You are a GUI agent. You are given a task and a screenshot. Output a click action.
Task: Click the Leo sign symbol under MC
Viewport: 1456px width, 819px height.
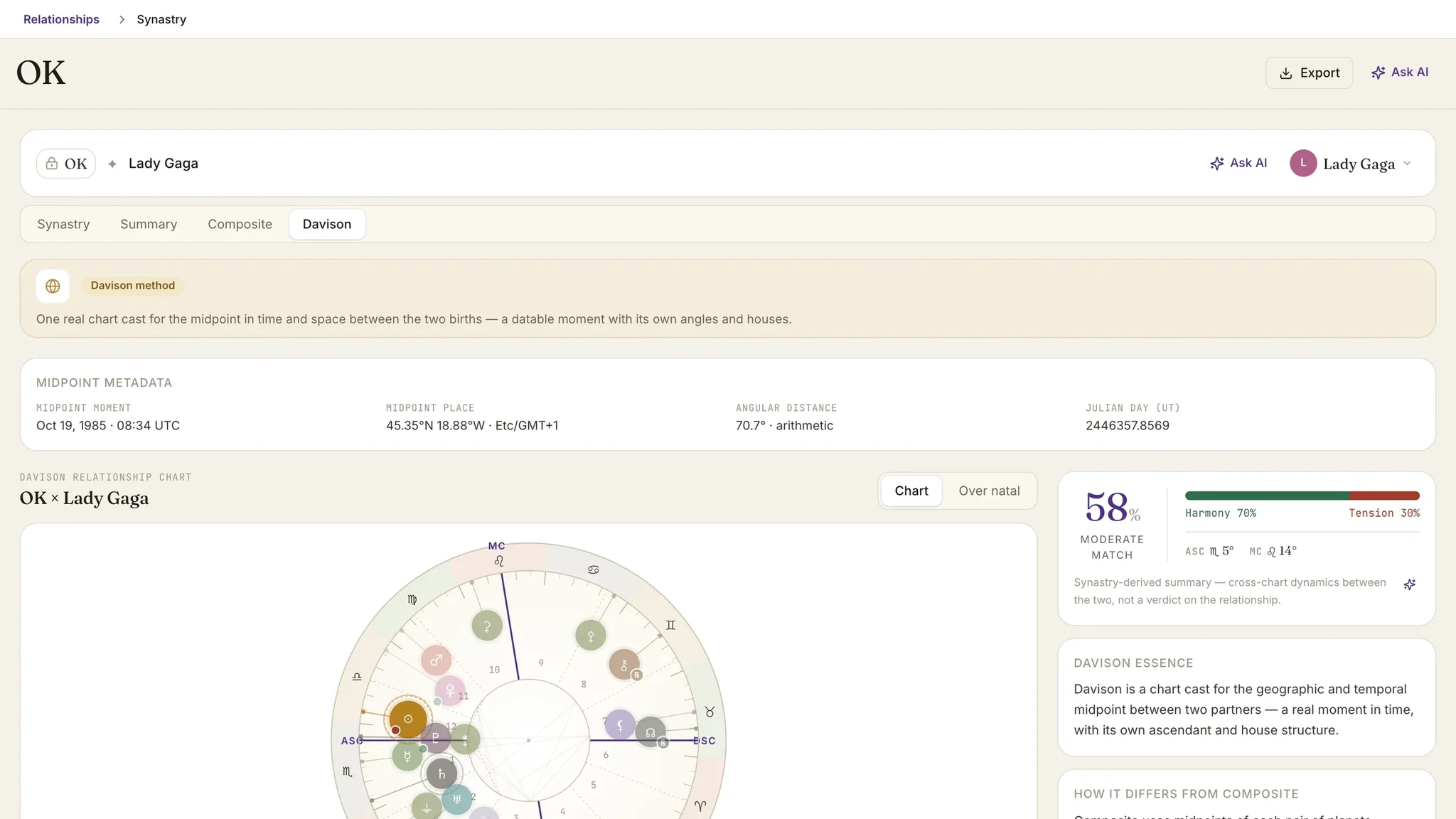click(499, 561)
